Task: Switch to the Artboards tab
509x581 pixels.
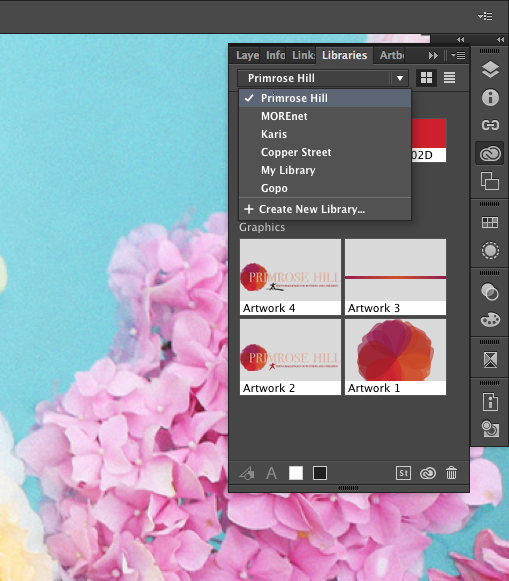Action: click(392, 55)
